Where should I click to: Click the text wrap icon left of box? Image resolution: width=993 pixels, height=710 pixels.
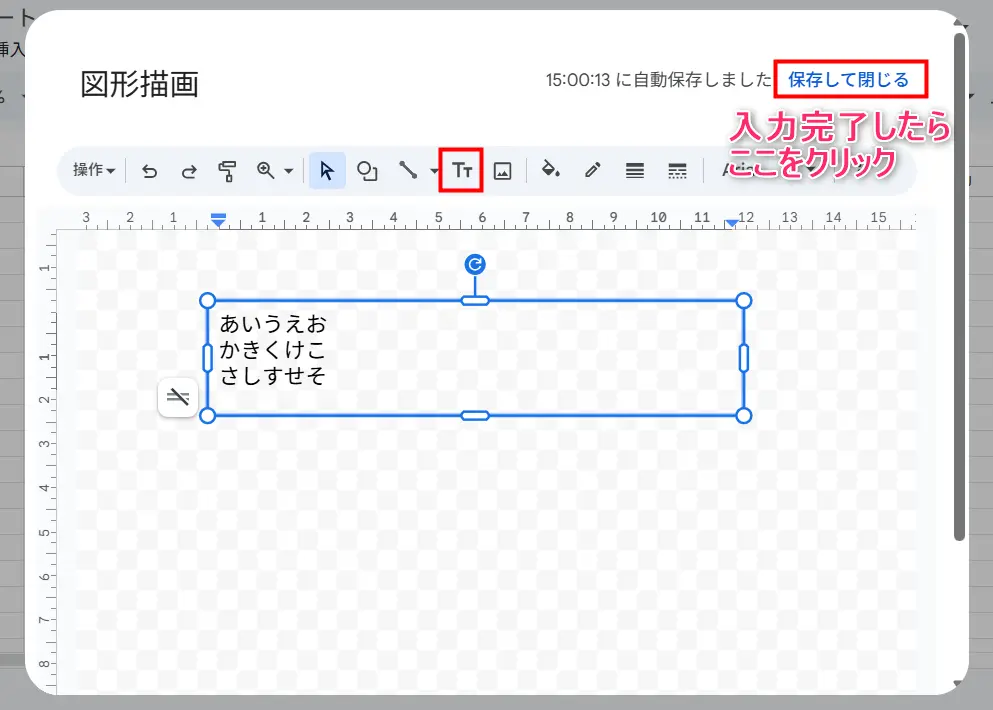click(178, 397)
